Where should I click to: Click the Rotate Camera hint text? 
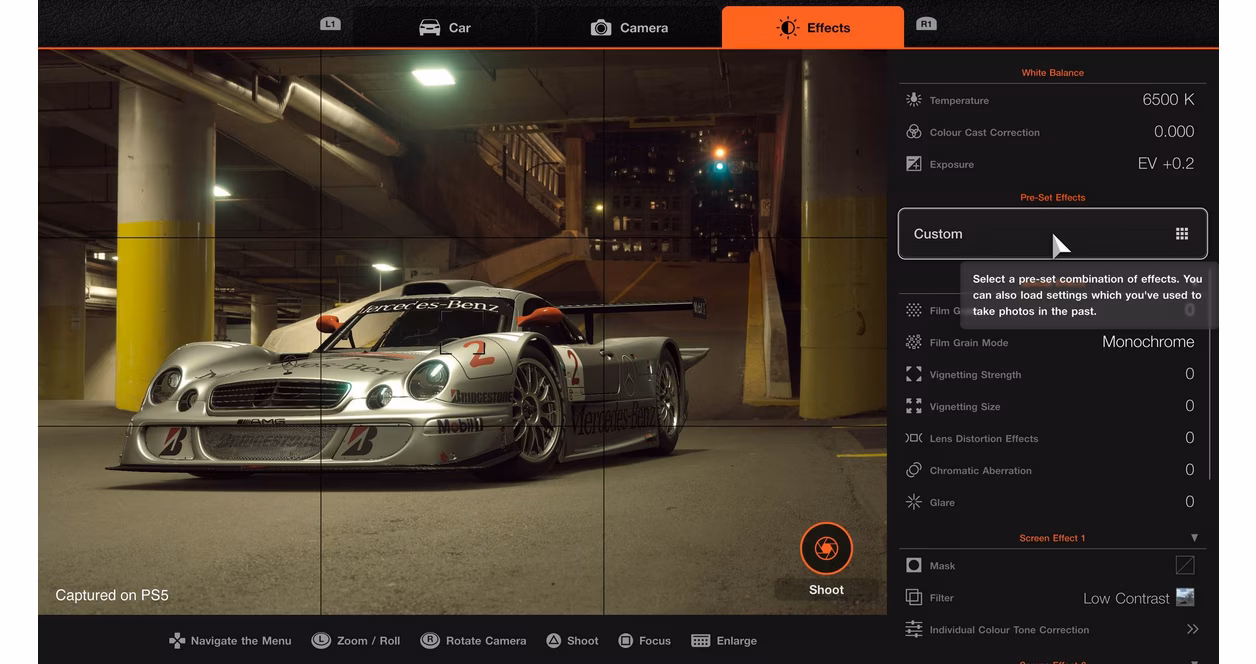pos(486,641)
